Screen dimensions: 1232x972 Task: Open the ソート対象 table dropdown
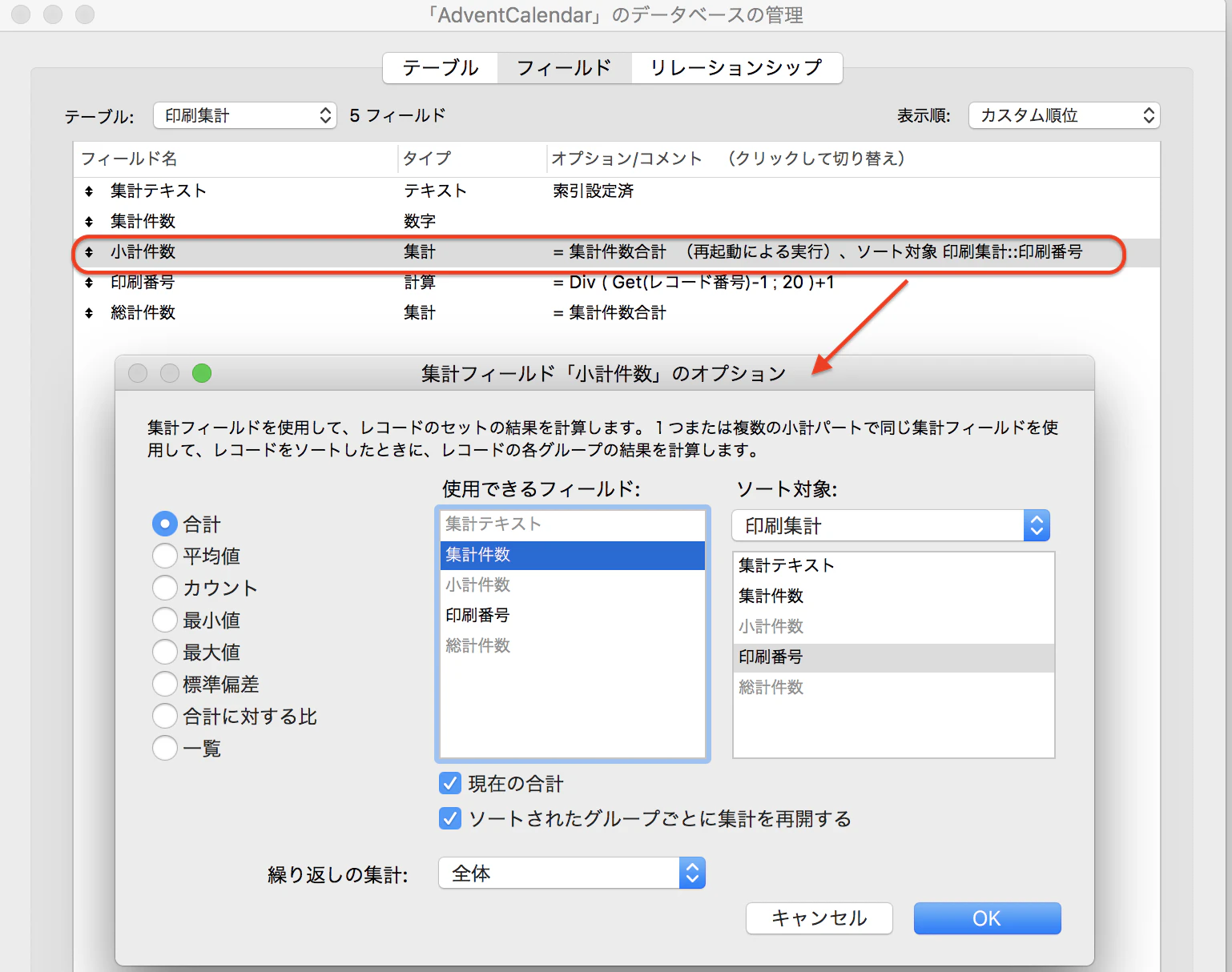[891, 525]
